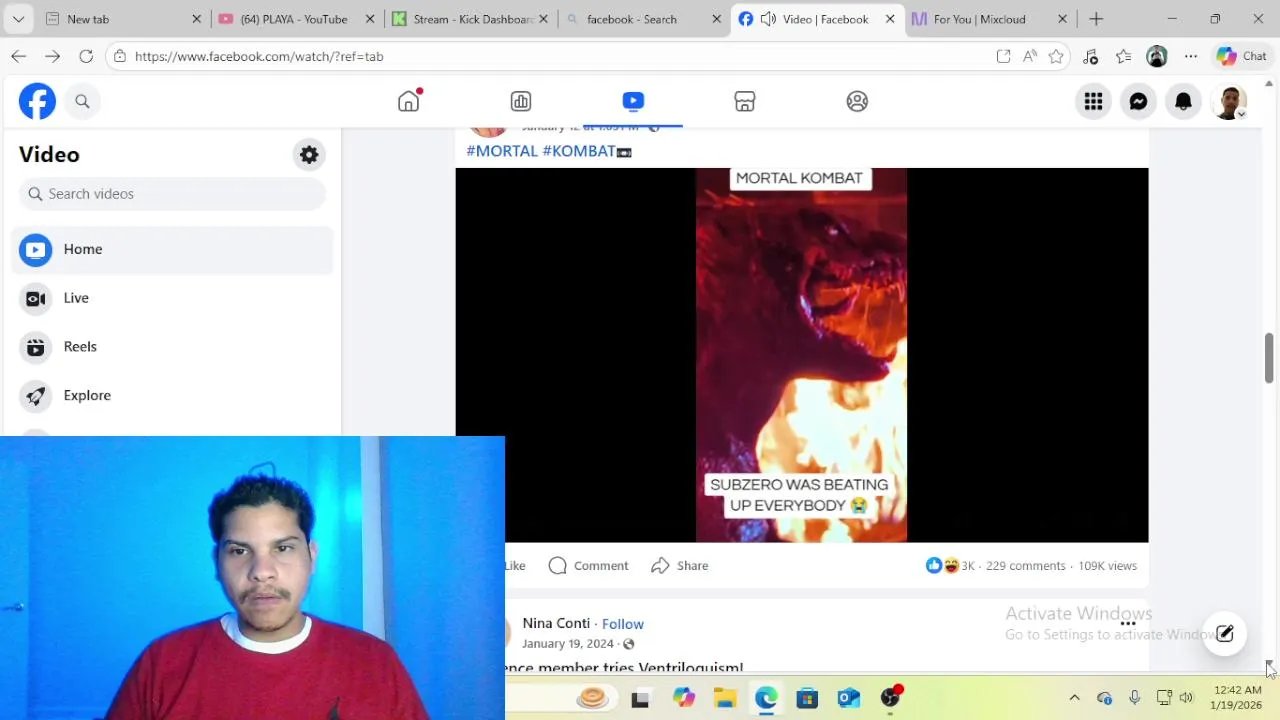Open Copilot app from the taskbar
The image size is (1280, 720).
(x=683, y=698)
